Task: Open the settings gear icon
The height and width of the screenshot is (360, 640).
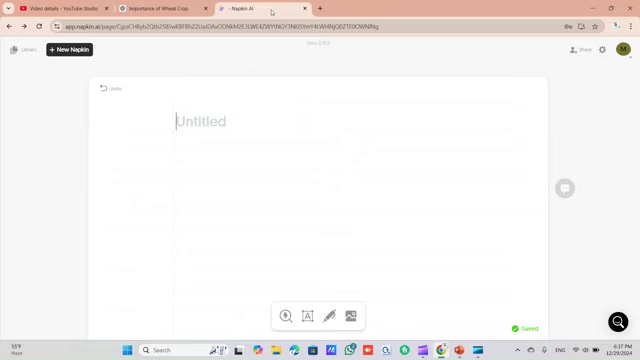Action: coord(602,50)
